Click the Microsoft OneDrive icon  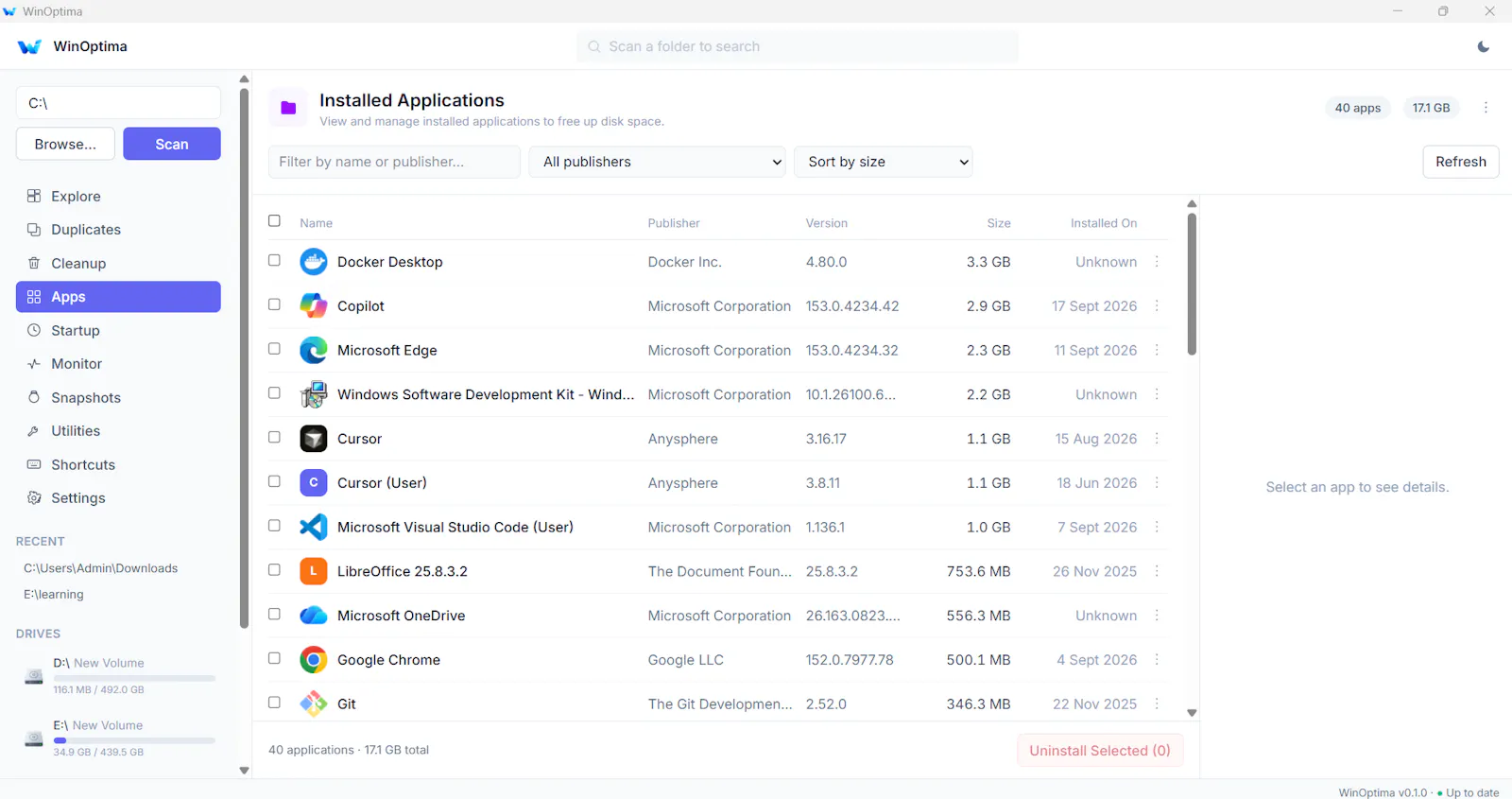pyautogui.click(x=314, y=616)
